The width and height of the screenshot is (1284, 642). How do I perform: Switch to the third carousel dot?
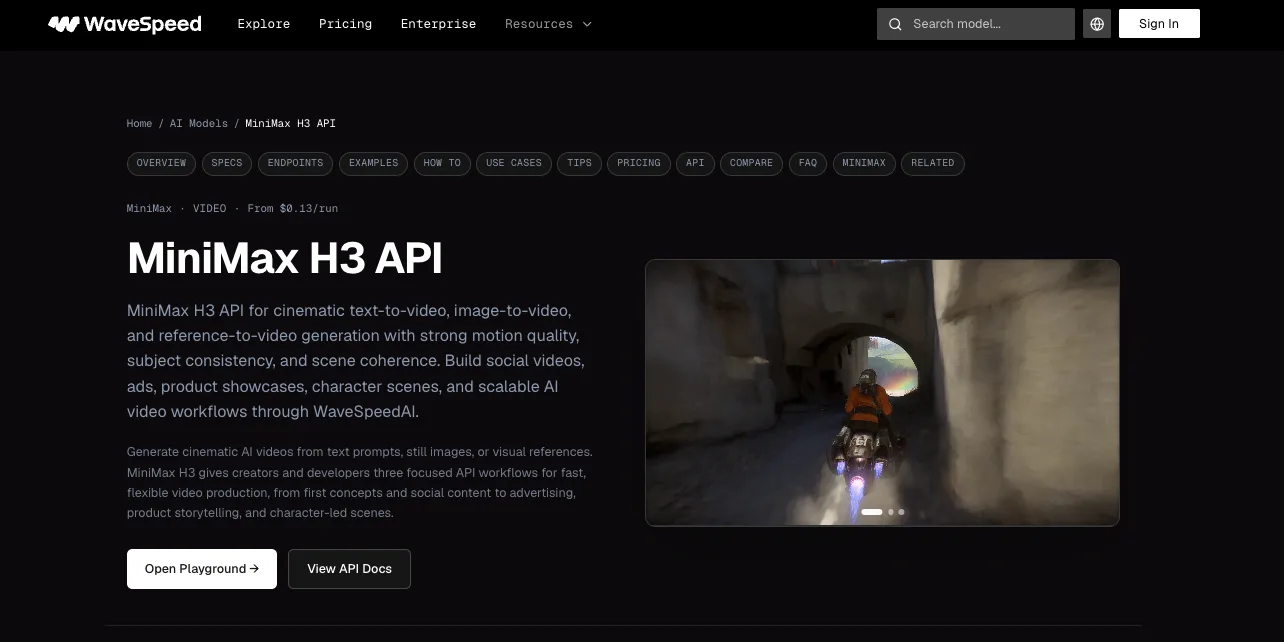pos(901,512)
